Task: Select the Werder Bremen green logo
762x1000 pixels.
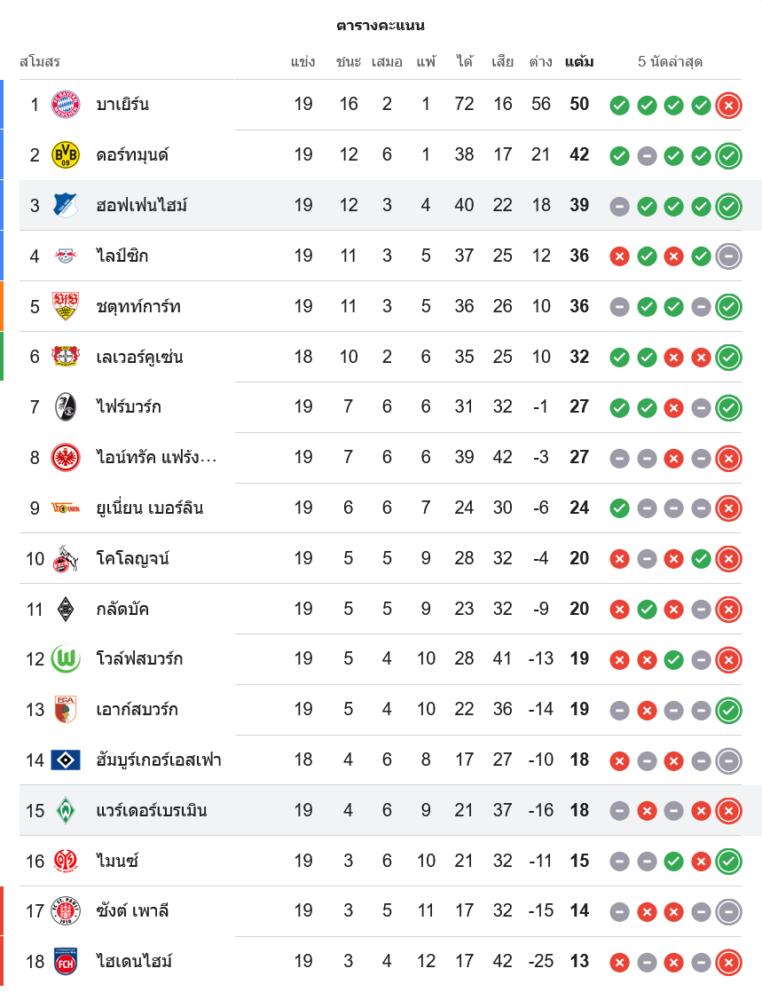Action: tap(65, 810)
